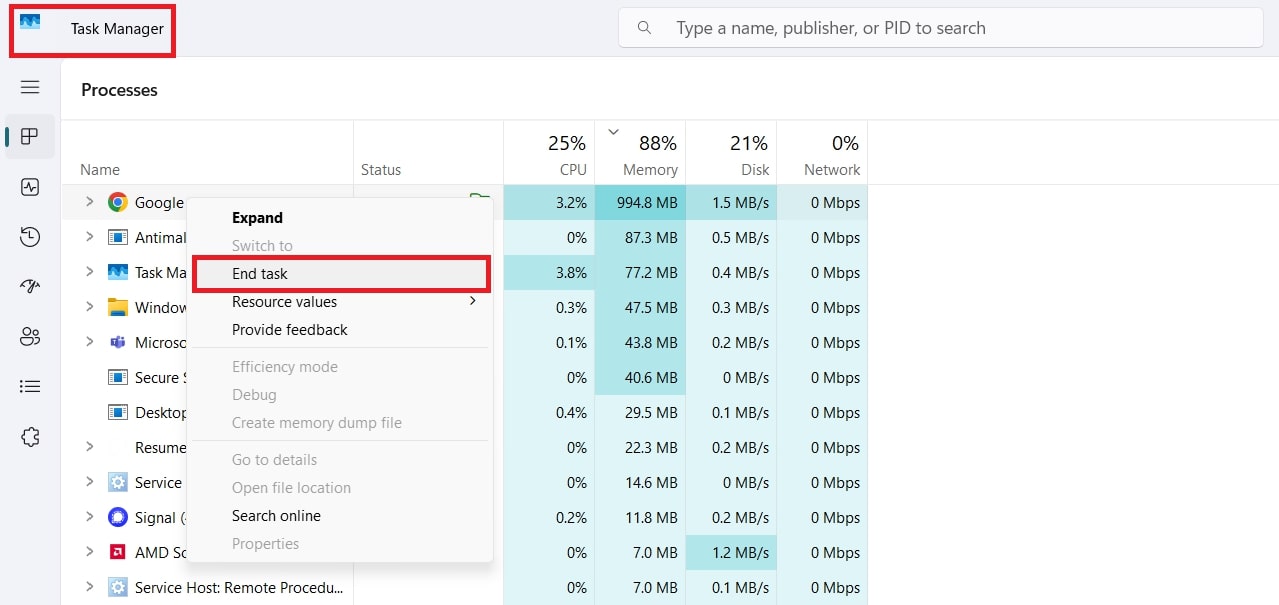The image size is (1279, 605).
Task: Click the Microsoft Teams process icon
Action: pos(118,342)
